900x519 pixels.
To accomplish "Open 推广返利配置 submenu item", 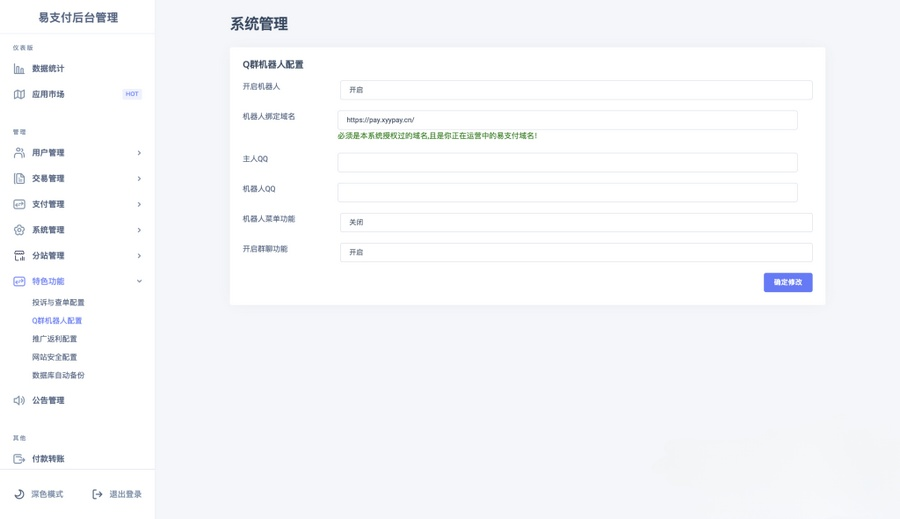I will pos(55,339).
